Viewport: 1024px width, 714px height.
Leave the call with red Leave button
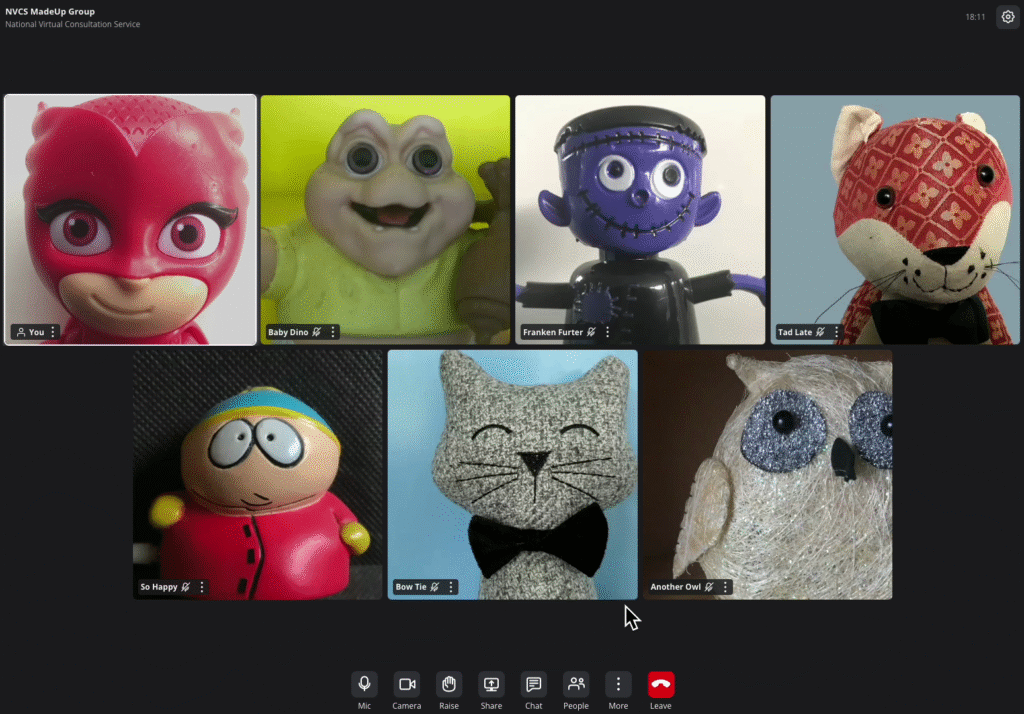pyautogui.click(x=661, y=684)
